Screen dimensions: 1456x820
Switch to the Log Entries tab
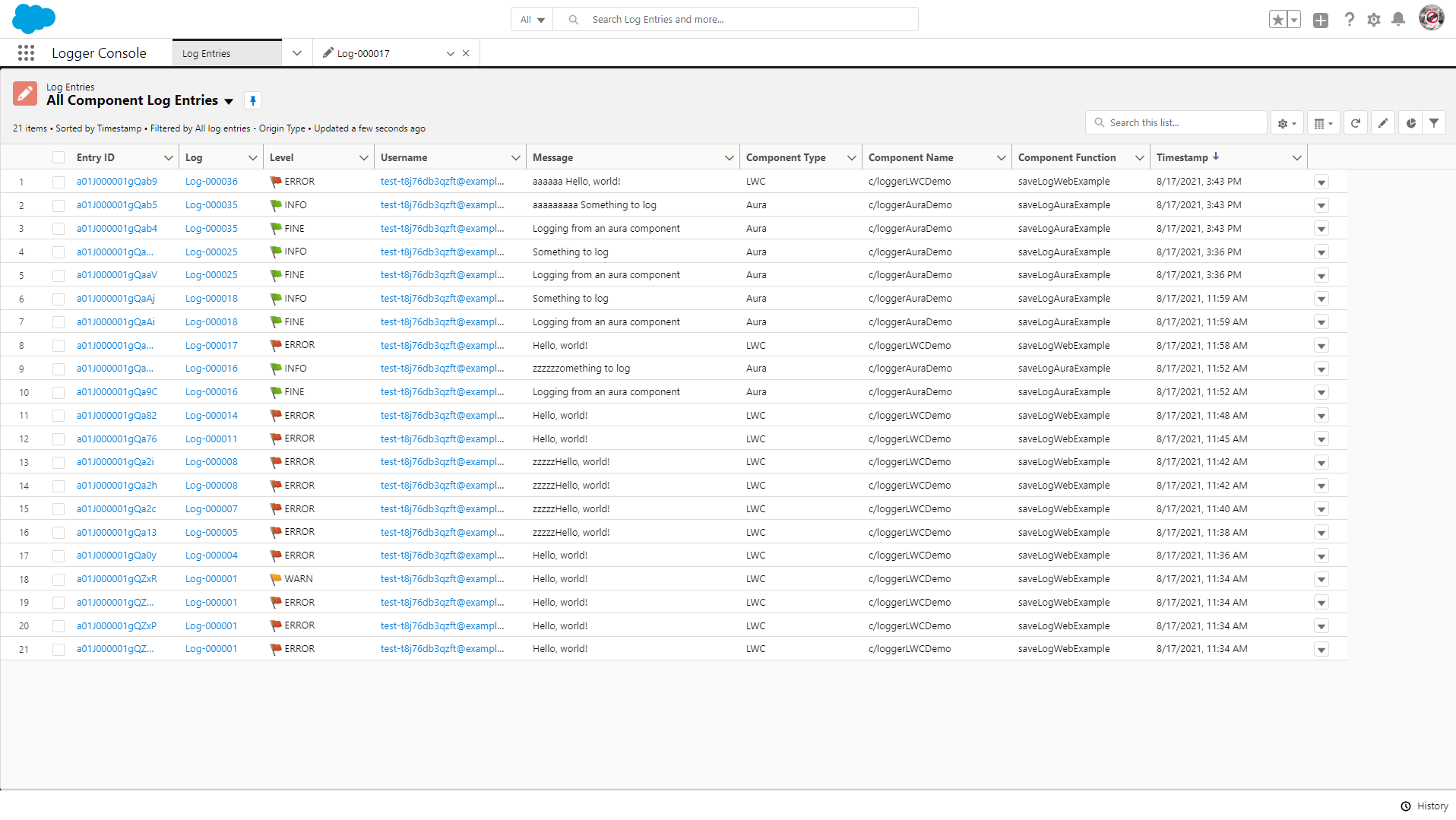(206, 52)
